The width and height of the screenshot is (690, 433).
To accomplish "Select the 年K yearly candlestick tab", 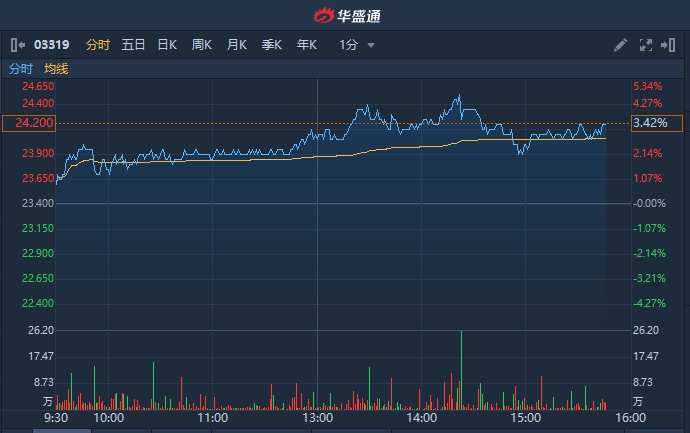I will point(306,45).
